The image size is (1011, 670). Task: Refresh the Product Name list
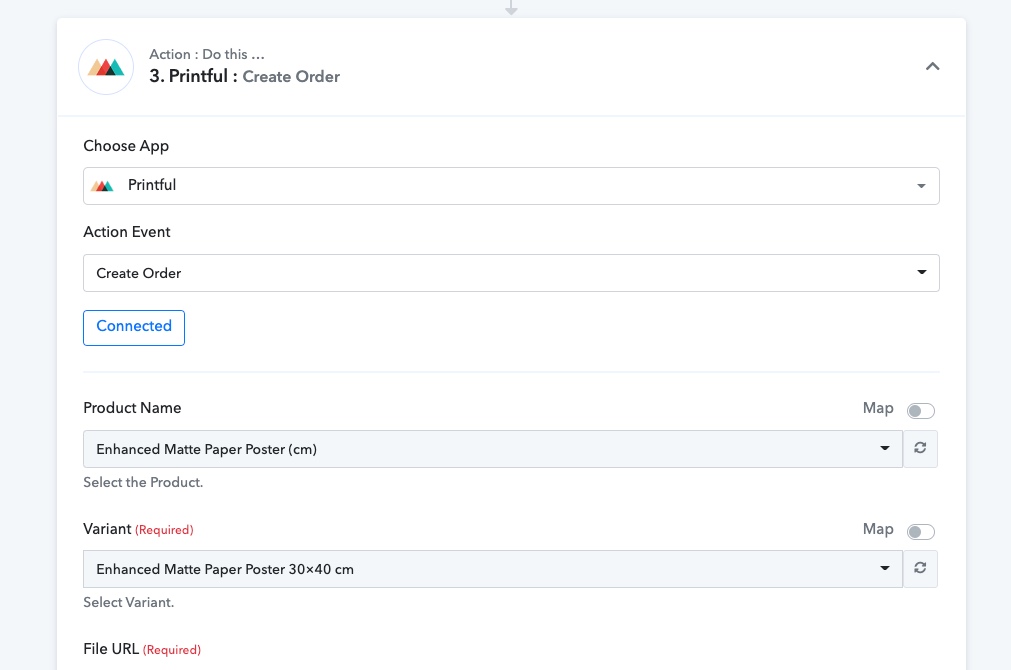coord(920,448)
